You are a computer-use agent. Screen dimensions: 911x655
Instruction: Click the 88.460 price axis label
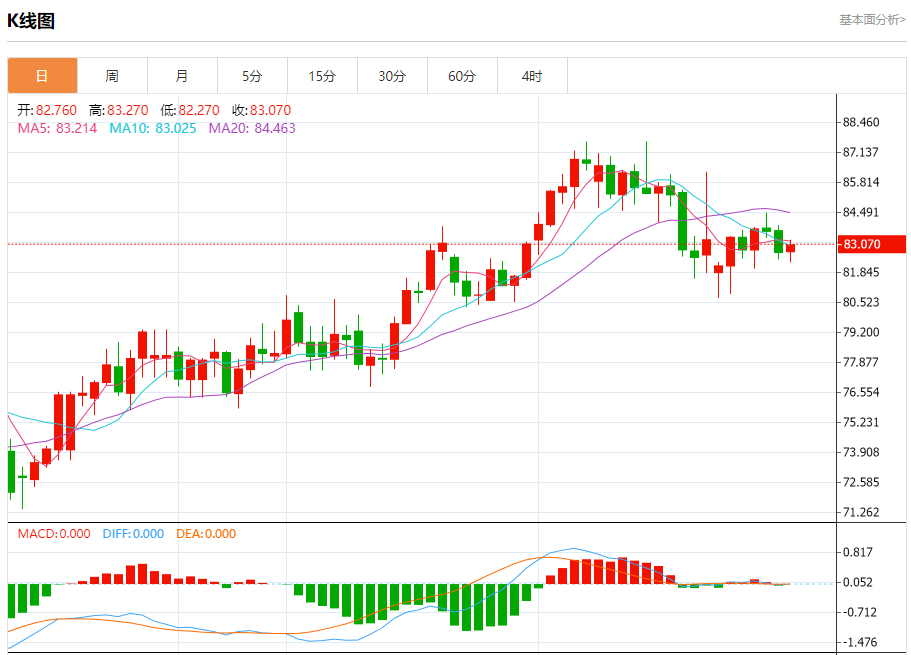861,122
